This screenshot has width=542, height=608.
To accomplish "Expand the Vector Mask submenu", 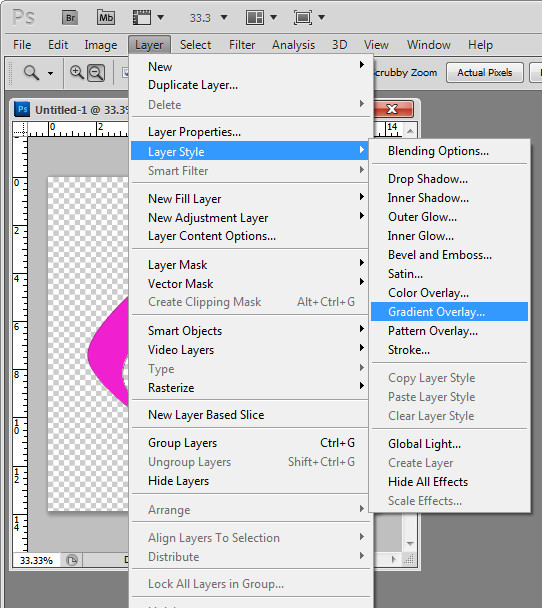I will pos(250,283).
